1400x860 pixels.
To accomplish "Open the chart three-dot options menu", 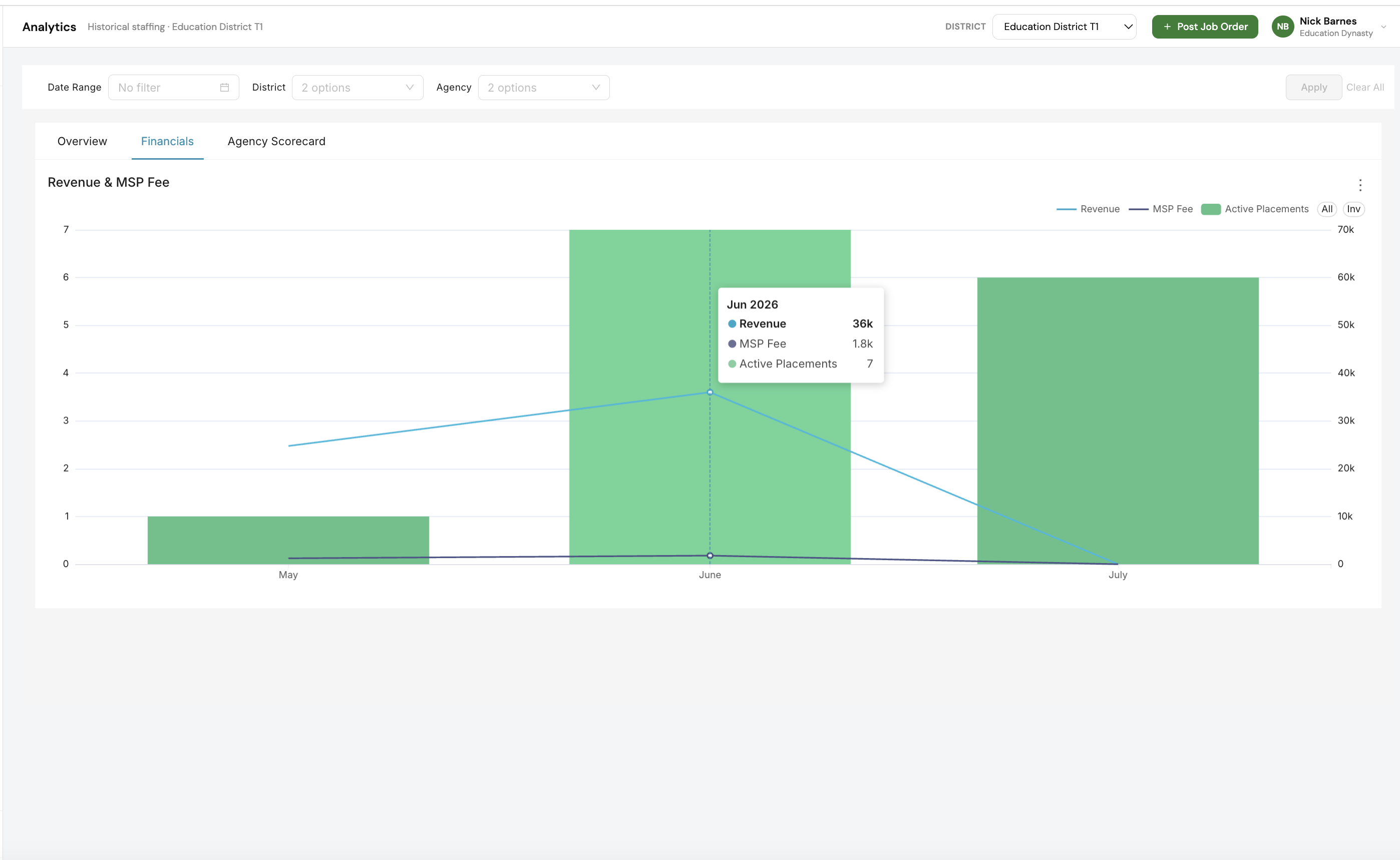I will pyautogui.click(x=1359, y=185).
